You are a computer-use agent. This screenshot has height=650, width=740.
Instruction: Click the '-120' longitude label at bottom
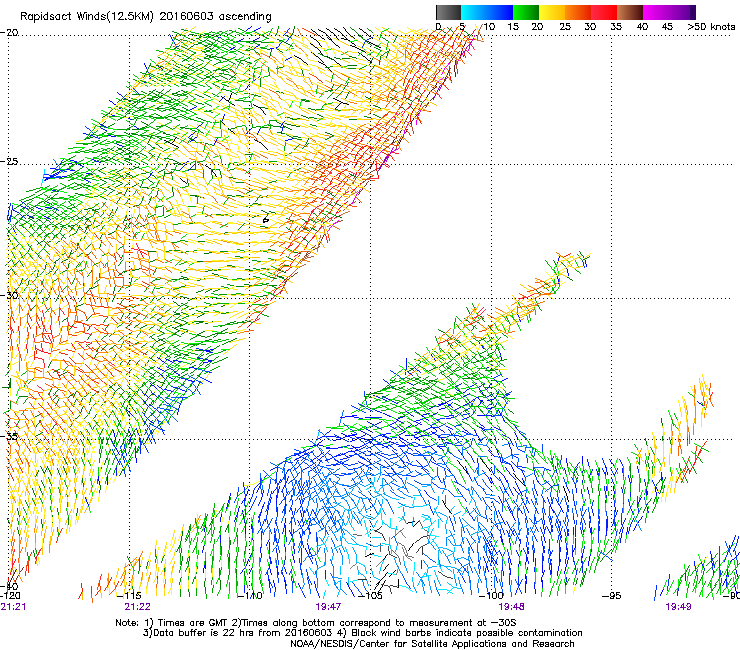tap(10, 596)
